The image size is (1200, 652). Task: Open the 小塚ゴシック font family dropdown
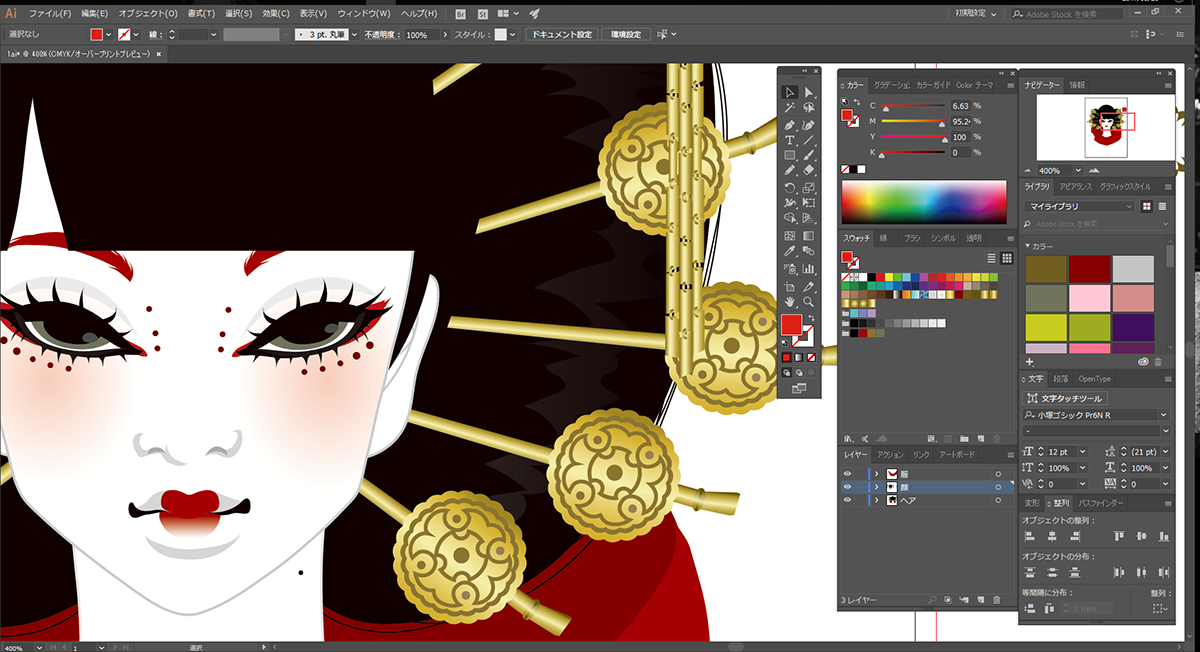(x=1096, y=414)
